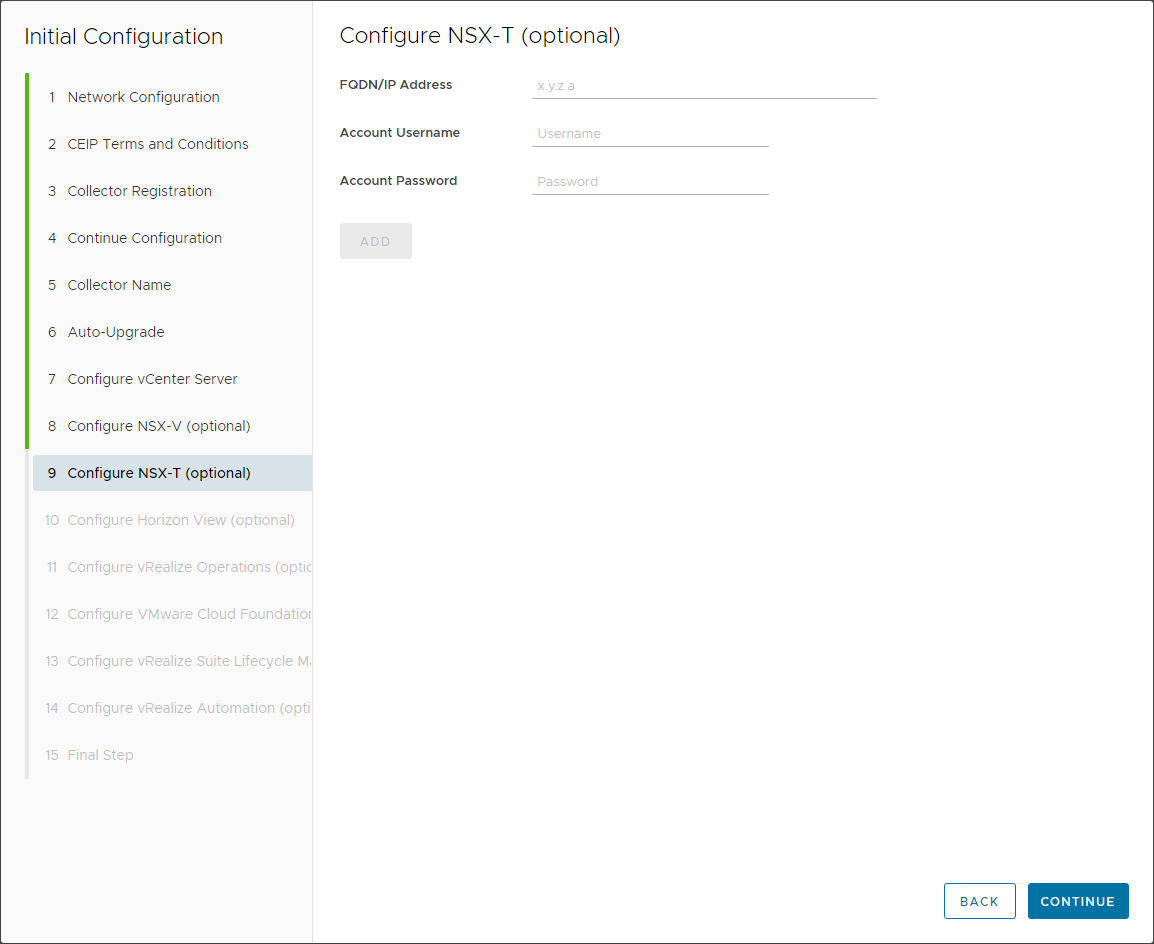The width and height of the screenshot is (1154, 944).
Task: Click the Initial Configuration heading
Action: click(x=124, y=36)
